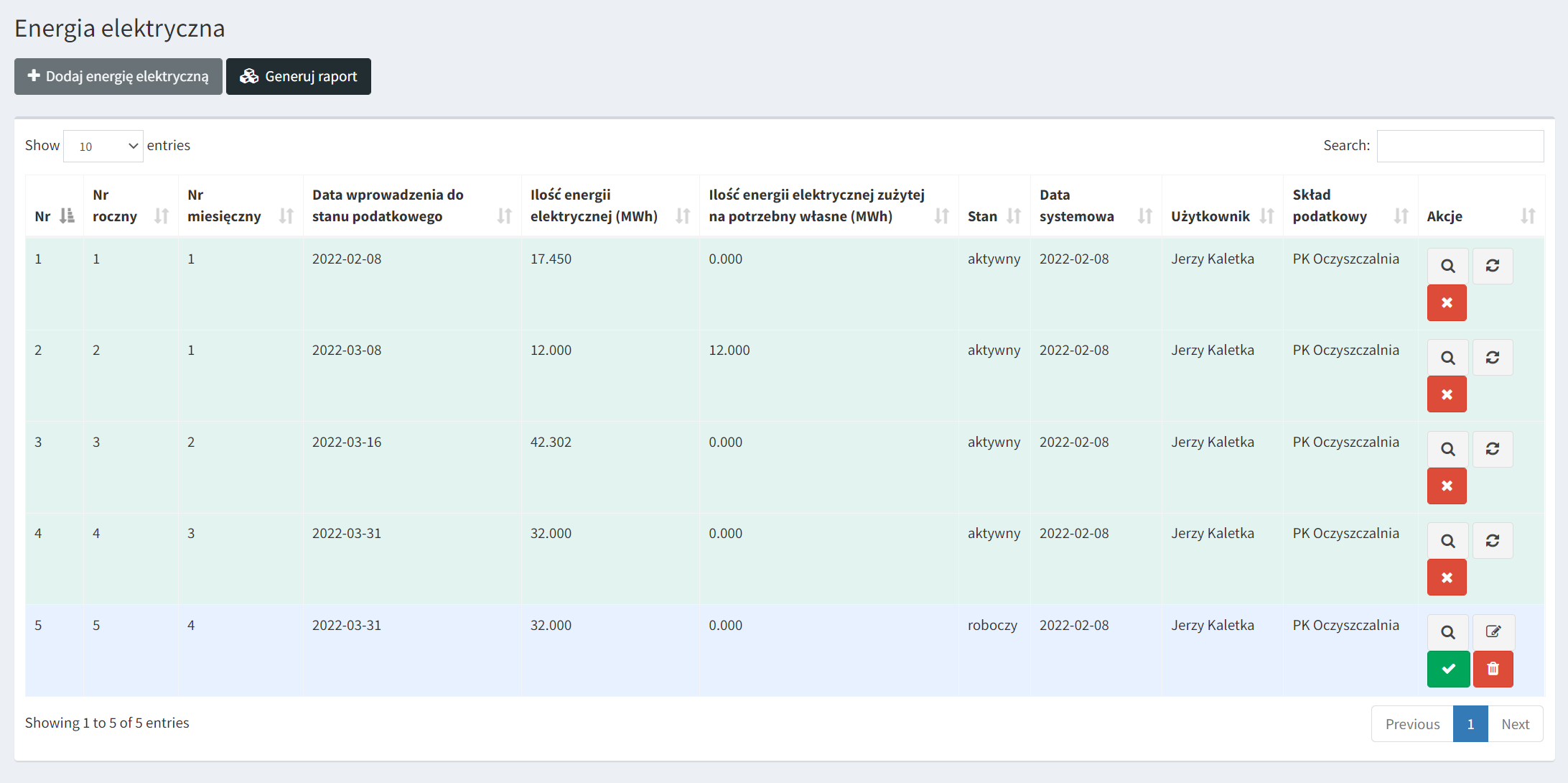Image resolution: width=1568 pixels, height=783 pixels.
Task: Sort table by Stan column
Action: 994,216
